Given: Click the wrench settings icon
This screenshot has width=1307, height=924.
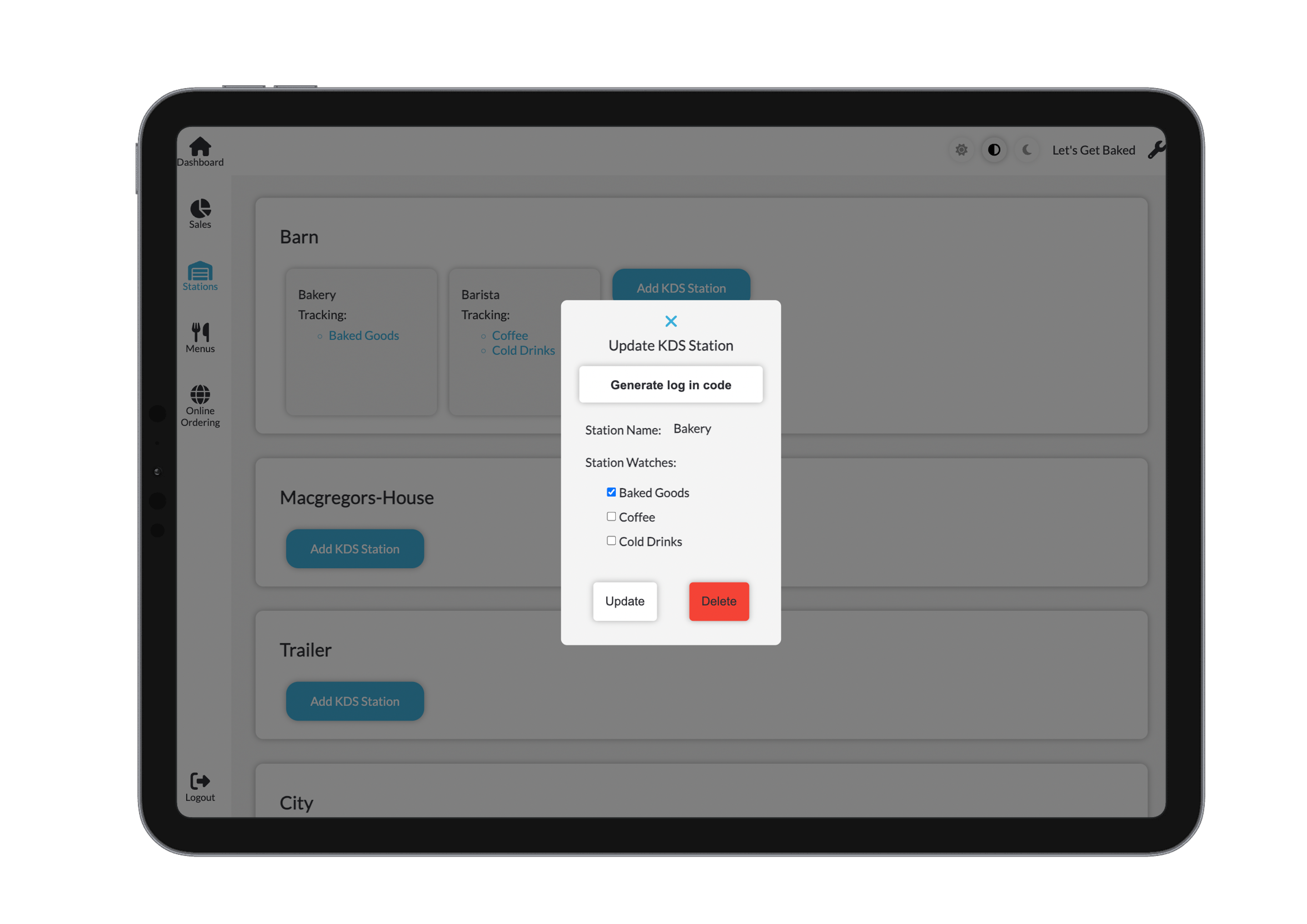Looking at the screenshot, I should coord(1156,150).
